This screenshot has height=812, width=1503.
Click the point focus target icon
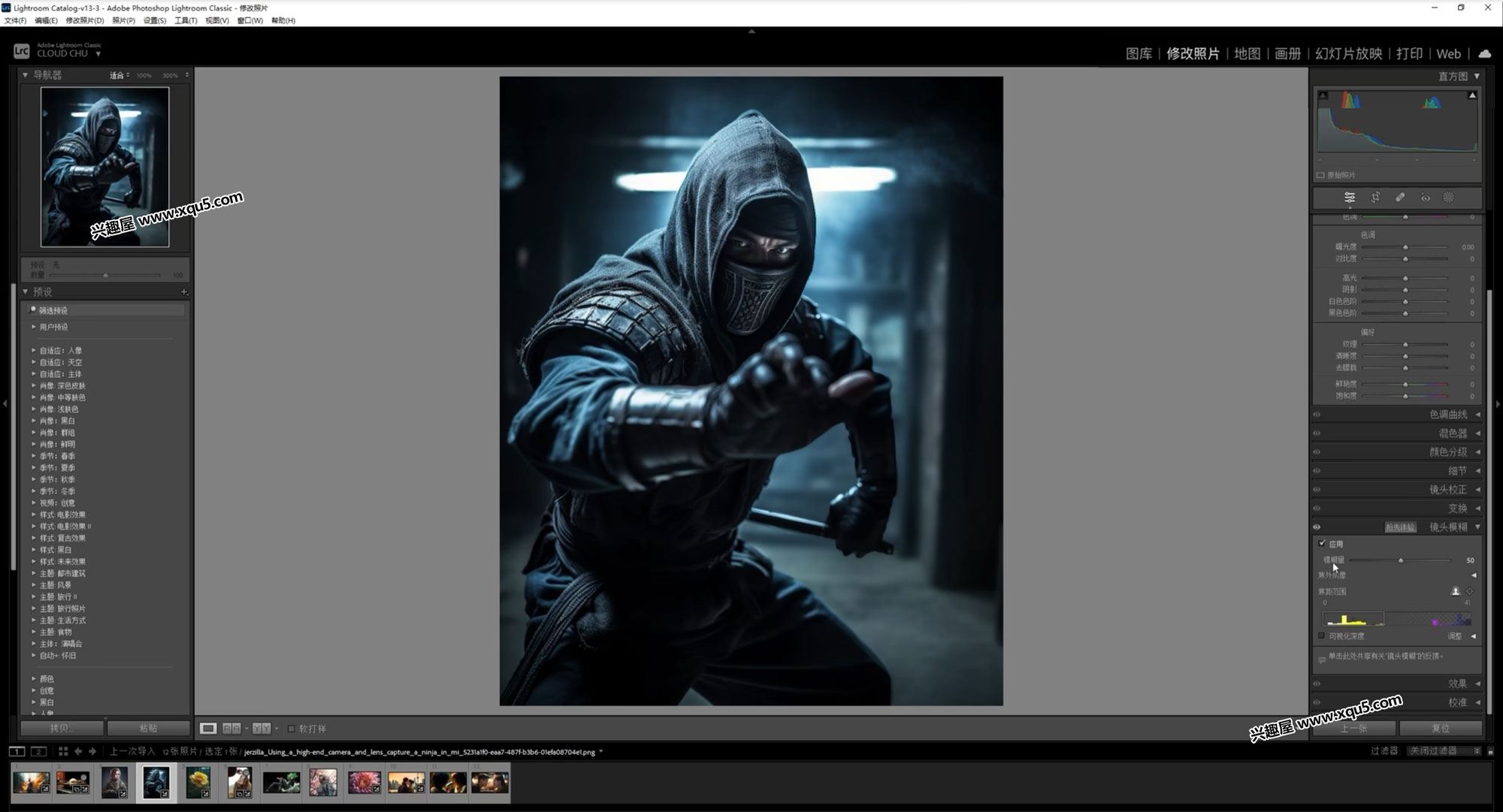[x=1470, y=591]
